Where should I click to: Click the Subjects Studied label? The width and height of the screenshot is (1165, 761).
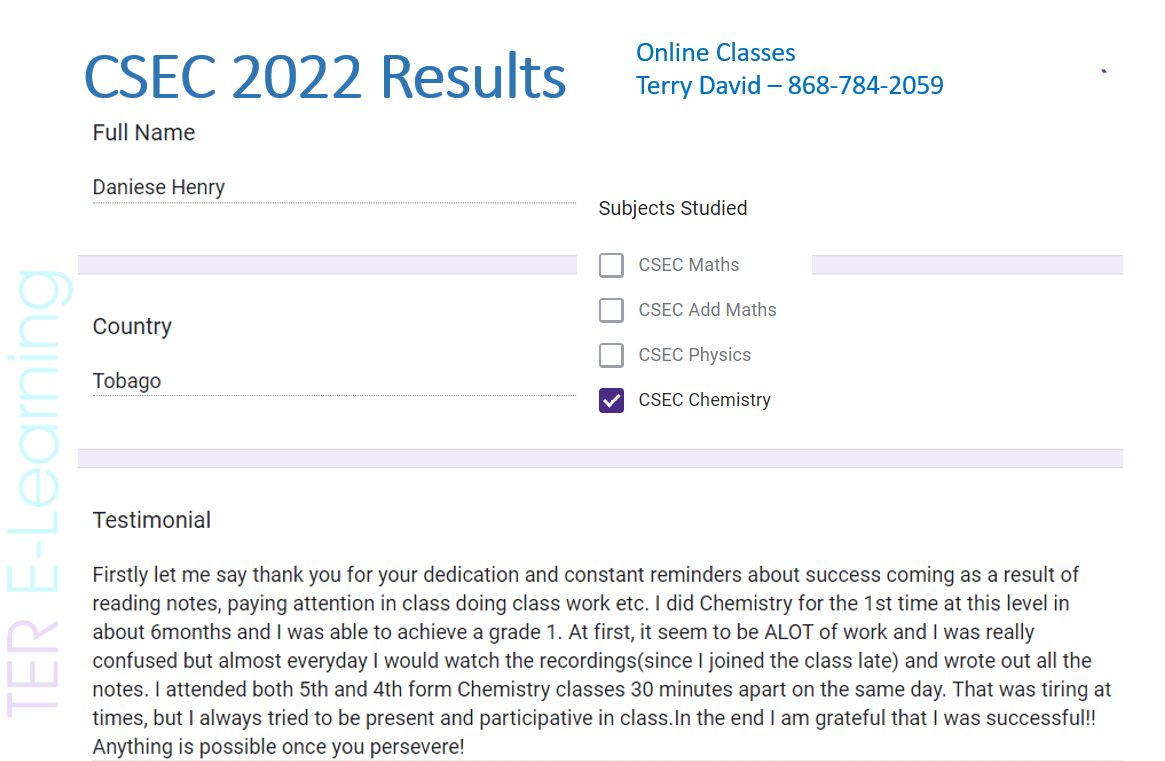(672, 209)
